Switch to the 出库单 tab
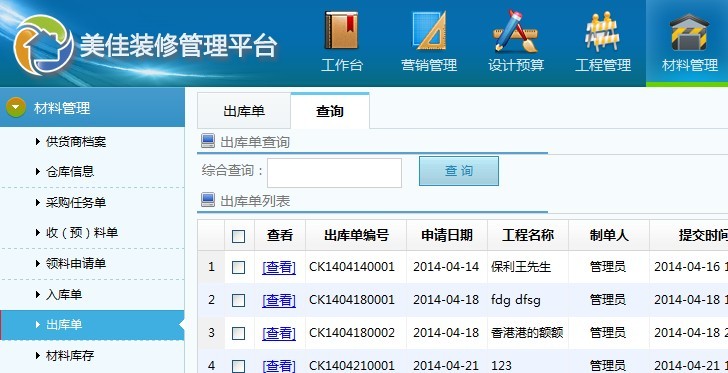728x373 pixels. [244, 111]
